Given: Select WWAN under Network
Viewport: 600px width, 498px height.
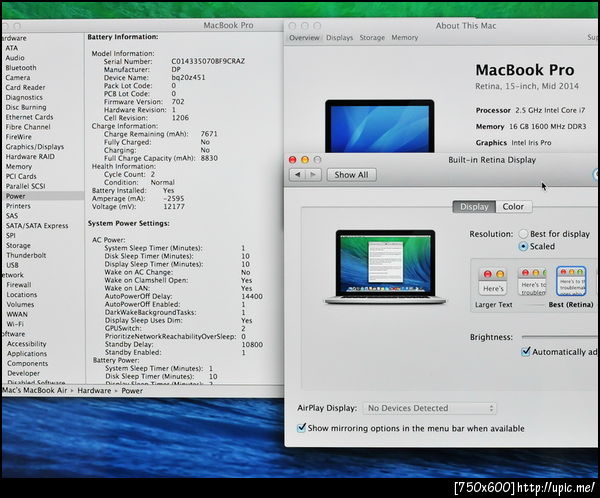Looking at the screenshot, I should tap(17, 314).
